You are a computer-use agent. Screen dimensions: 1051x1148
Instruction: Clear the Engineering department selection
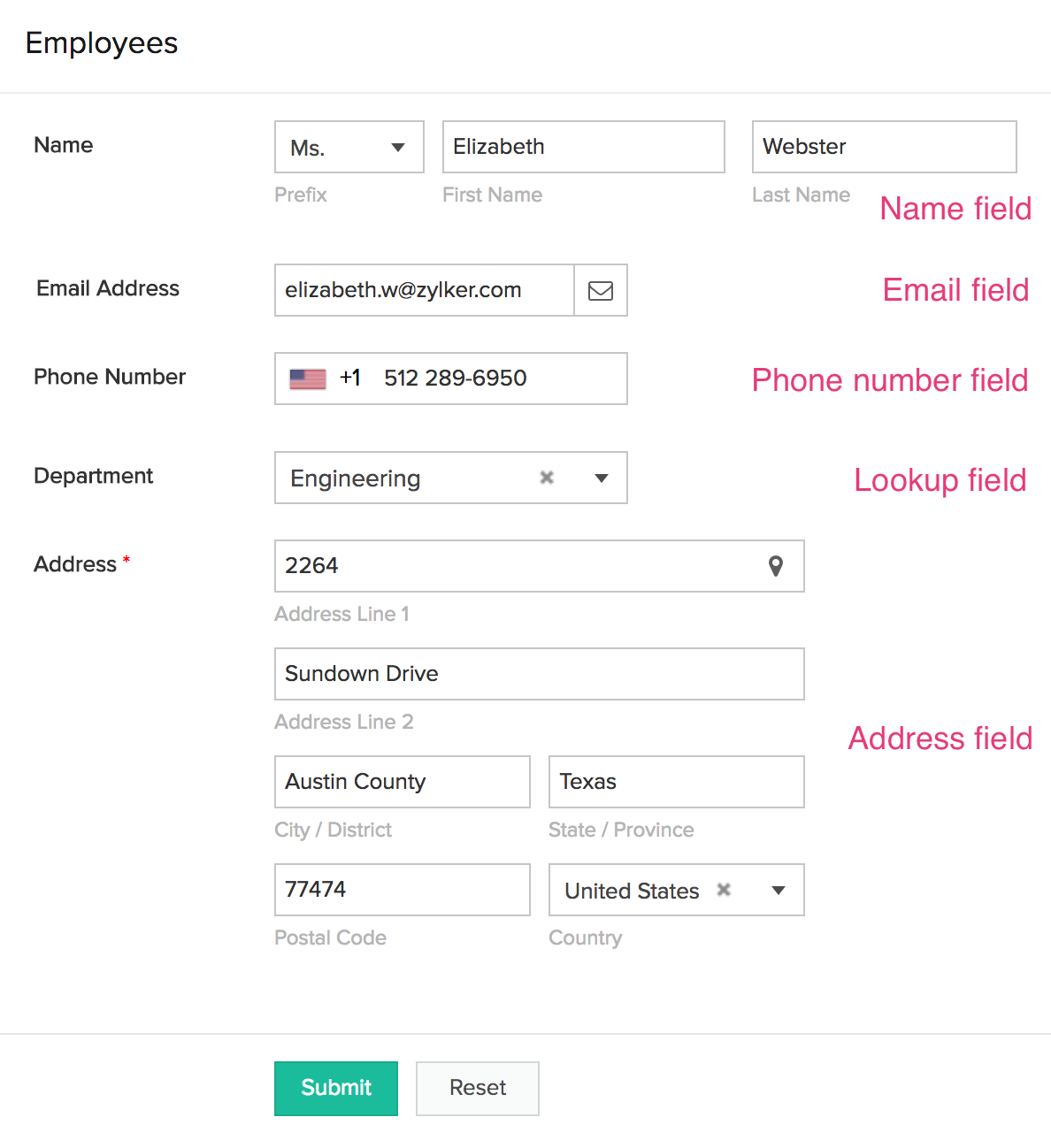[x=547, y=478]
